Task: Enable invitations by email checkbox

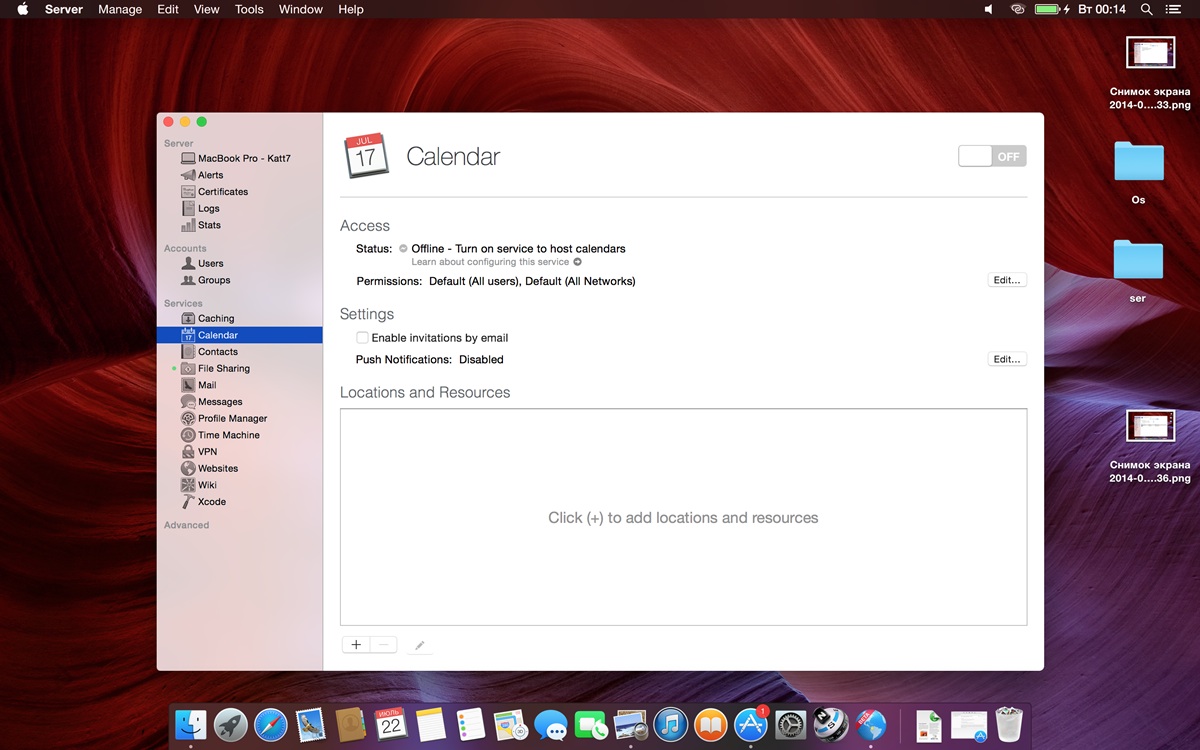Action: coord(362,338)
